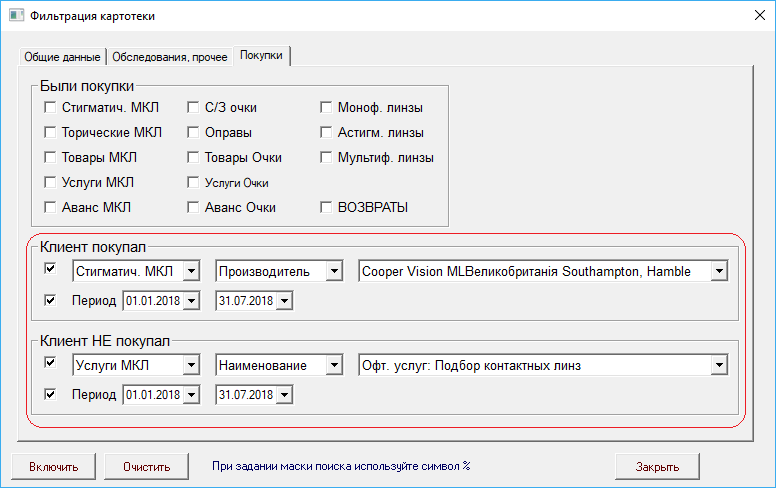Open the Услуги МКЛ dropdown in Клиент НЕ покупал
The height and width of the screenshot is (489, 777).
point(192,366)
